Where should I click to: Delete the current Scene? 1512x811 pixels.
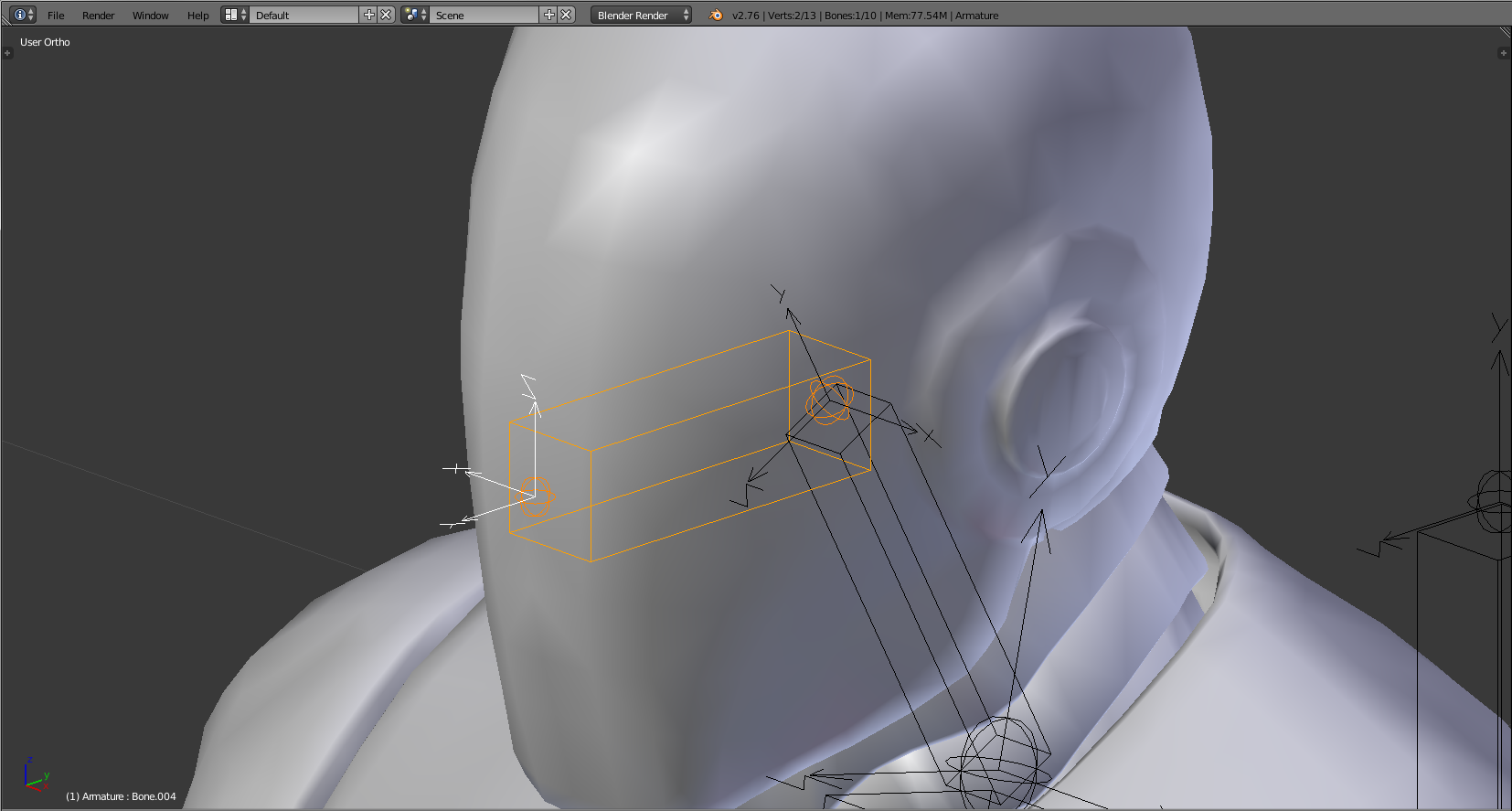pos(566,15)
